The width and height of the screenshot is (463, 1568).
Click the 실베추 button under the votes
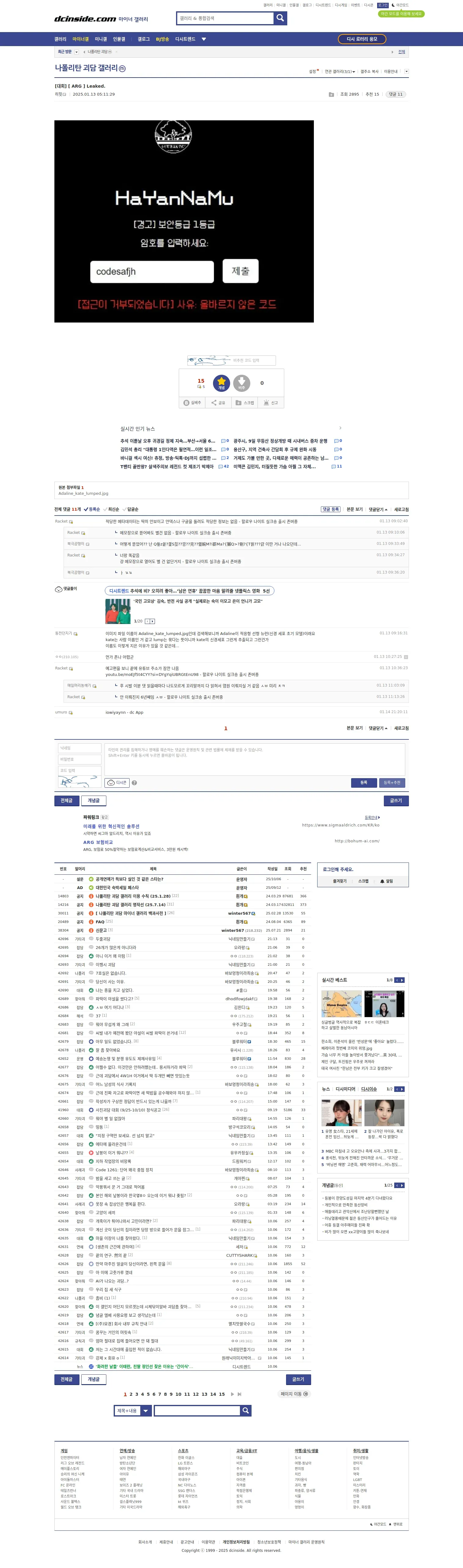(x=192, y=402)
